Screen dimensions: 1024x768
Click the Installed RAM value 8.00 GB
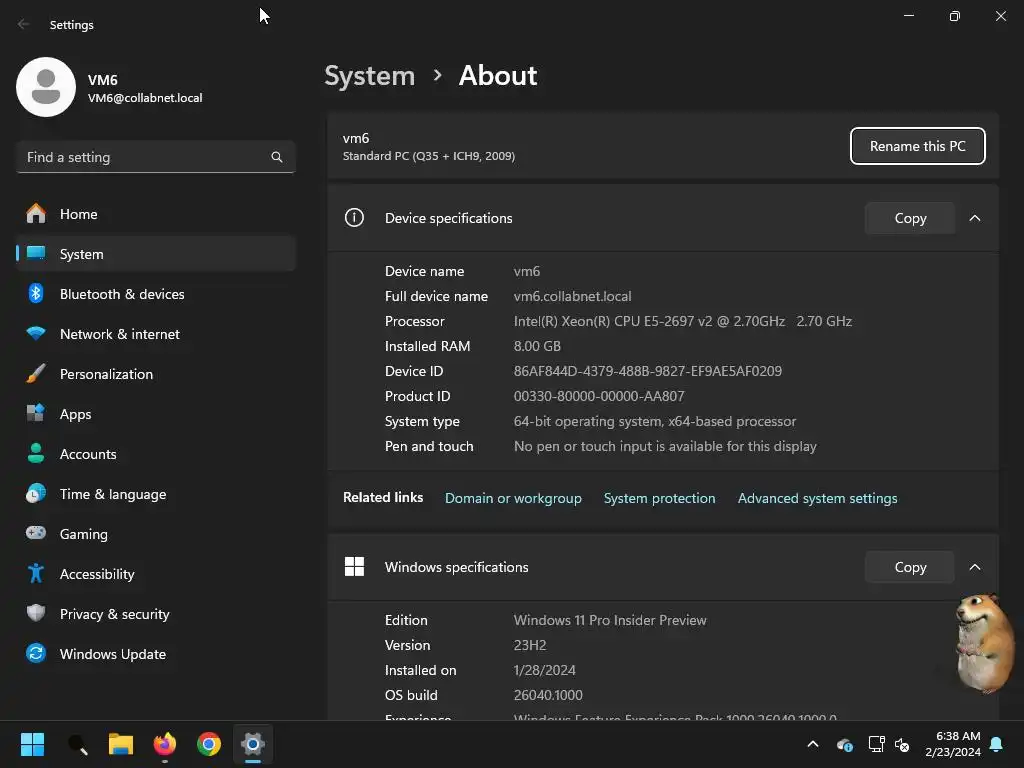tap(537, 346)
